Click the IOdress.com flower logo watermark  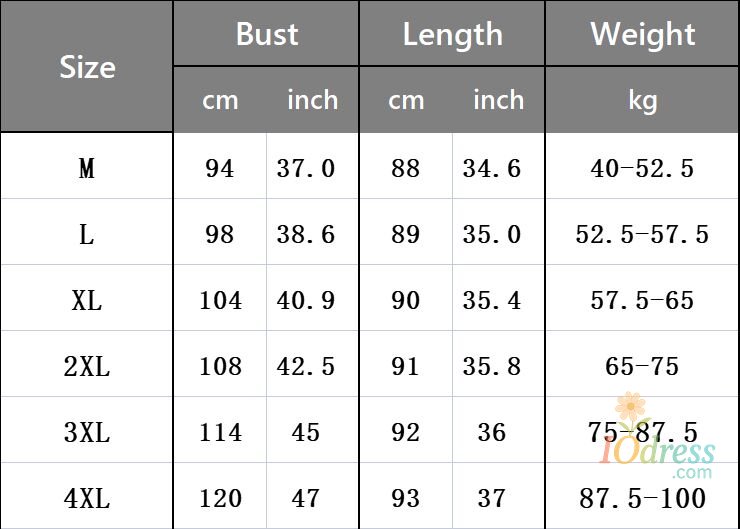point(656,437)
